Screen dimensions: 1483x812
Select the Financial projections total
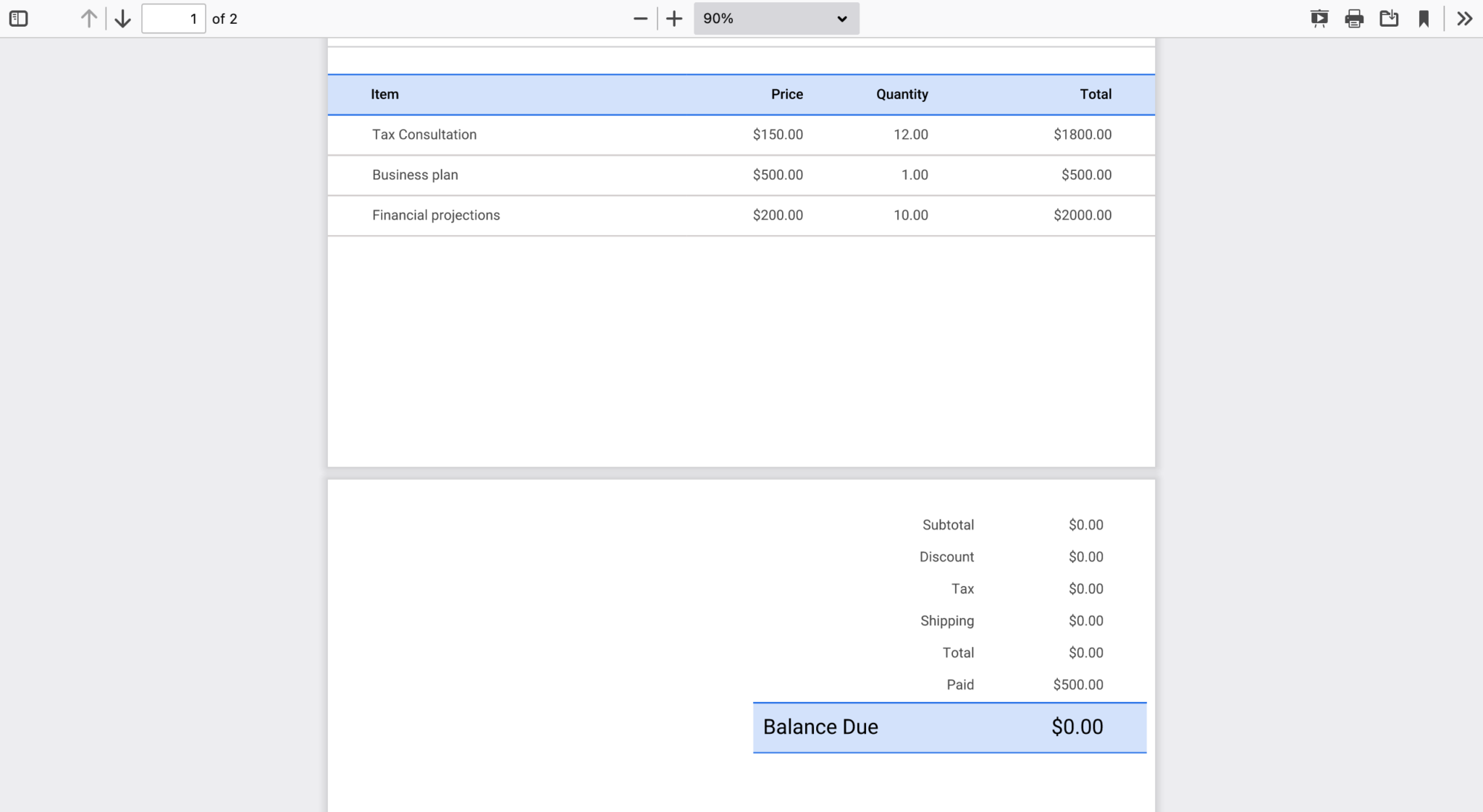click(x=1083, y=215)
